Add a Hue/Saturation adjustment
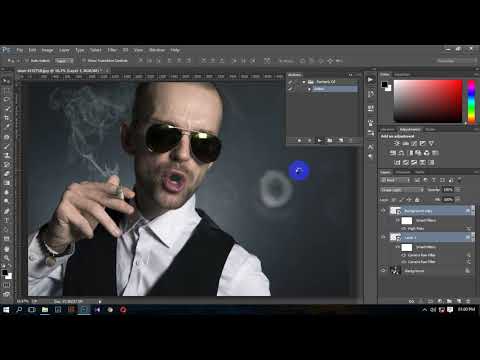 pyautogui.click(x=393, y=153)
